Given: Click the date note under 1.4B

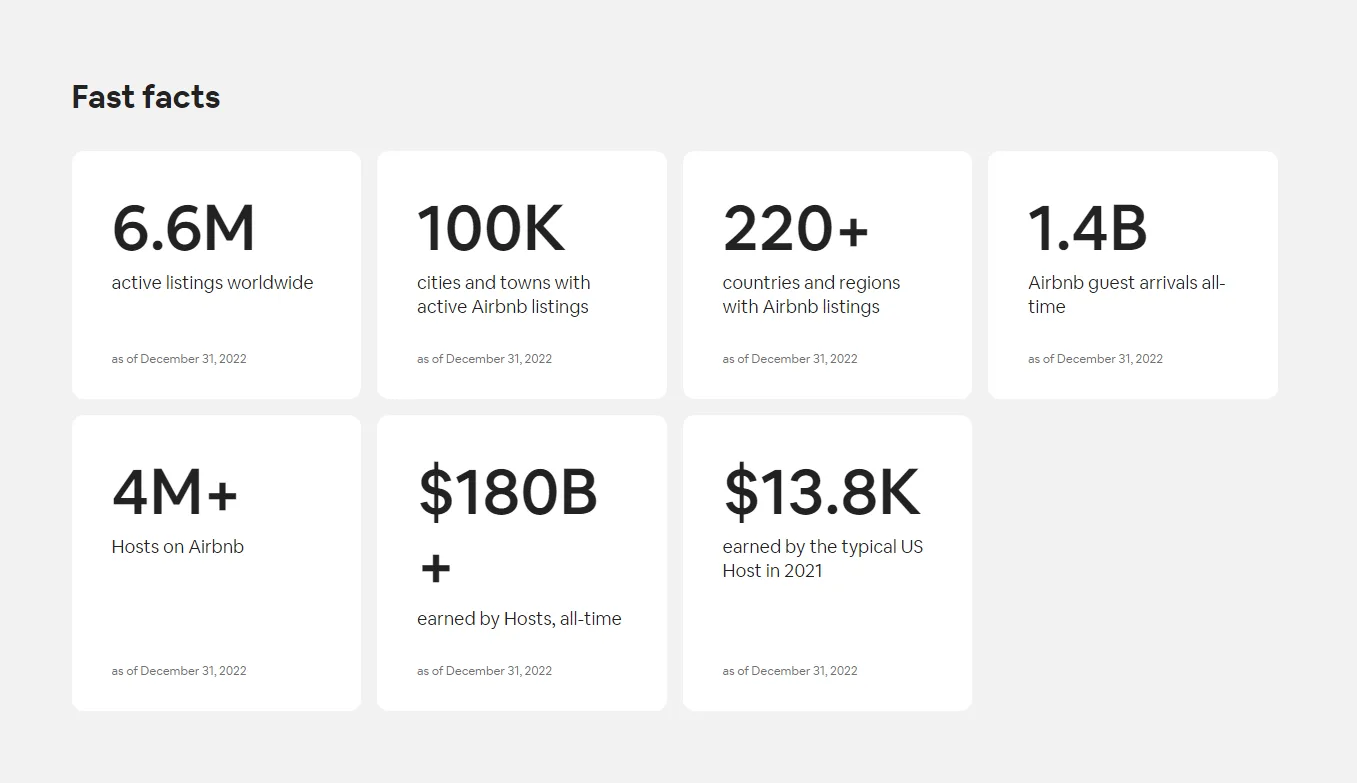Looking at the screenshot, I should click(x=1095, y=359).
